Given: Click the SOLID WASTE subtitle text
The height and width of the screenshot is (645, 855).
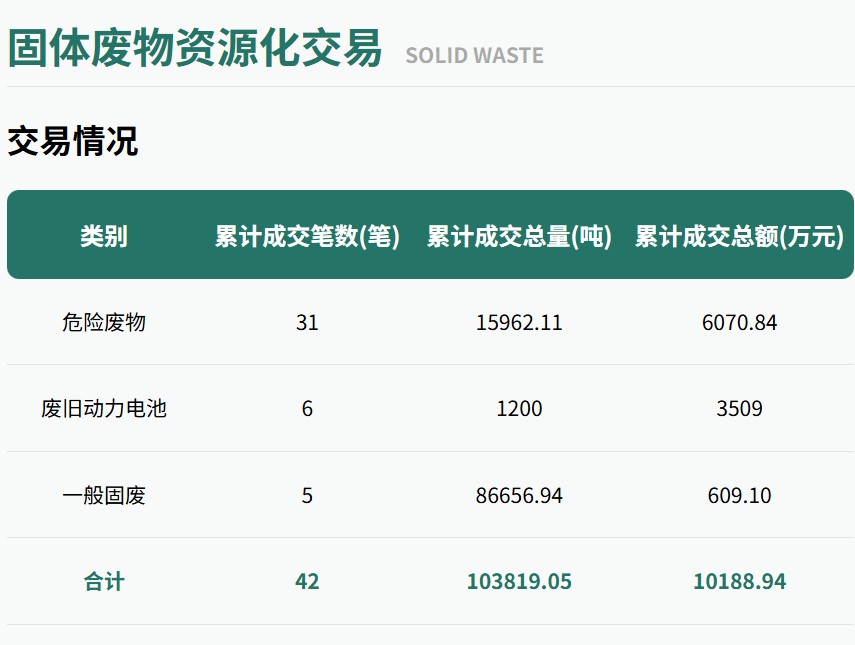Looking at the screenshot, I should point(474,56).
